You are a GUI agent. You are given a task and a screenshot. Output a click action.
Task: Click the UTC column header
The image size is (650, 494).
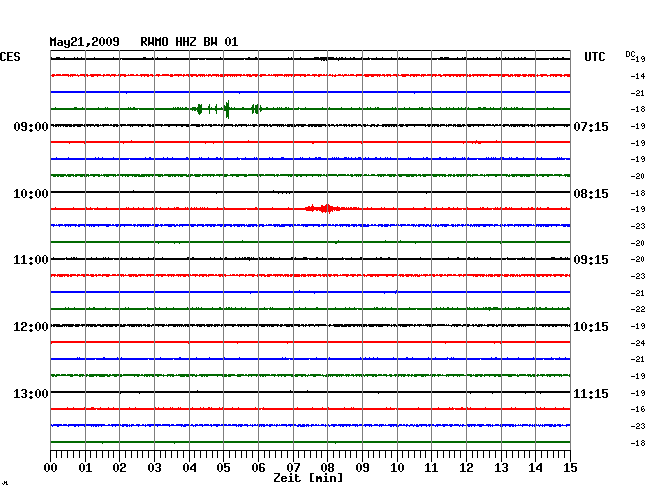coord(595,57)
